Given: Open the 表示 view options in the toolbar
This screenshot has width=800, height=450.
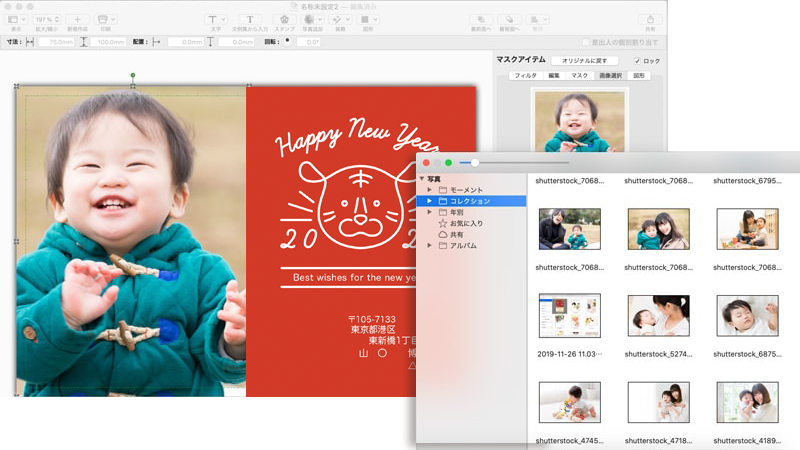Looking at the screenshot, I should (16, 19).
